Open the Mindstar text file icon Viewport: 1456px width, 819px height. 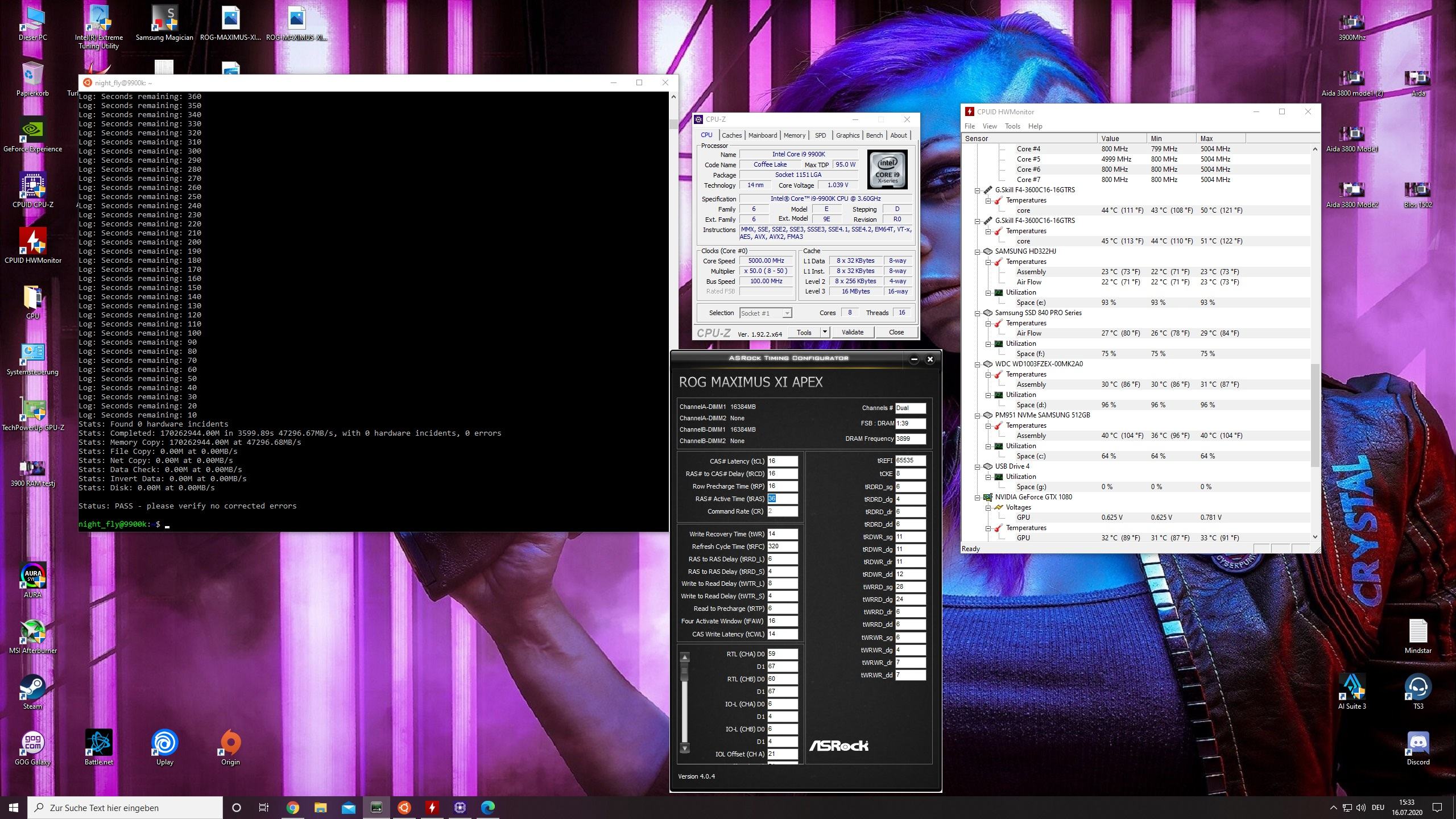click(x=1418, y=637)
